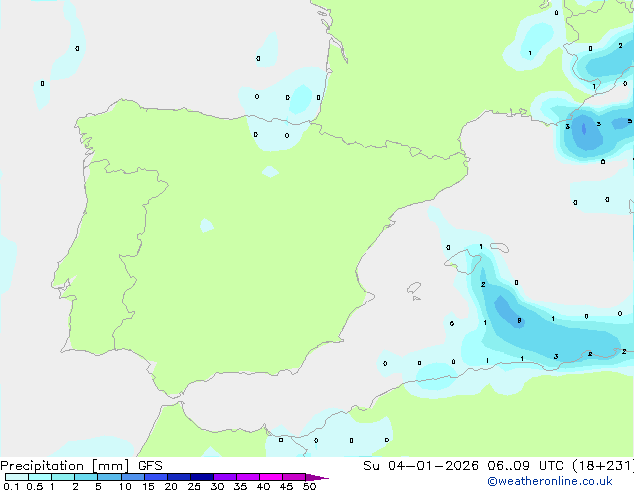Click the 'GFS' model label
This screenshot has height=490, width=634.
[150, 466]
